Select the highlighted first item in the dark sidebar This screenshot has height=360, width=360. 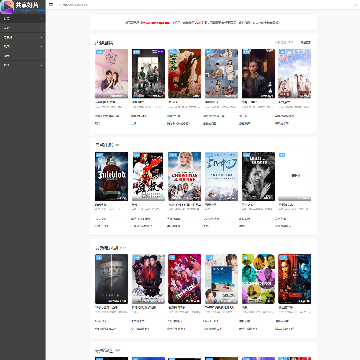click(x=23, y=19)
